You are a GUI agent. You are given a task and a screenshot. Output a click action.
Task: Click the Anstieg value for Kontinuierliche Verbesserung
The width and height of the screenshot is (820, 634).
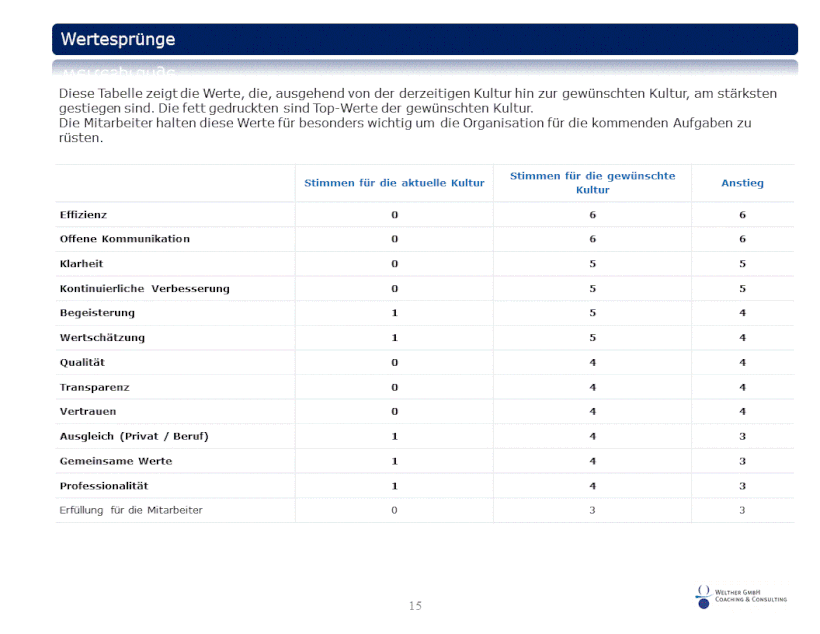pyautogui.click(x=742, y=289)
